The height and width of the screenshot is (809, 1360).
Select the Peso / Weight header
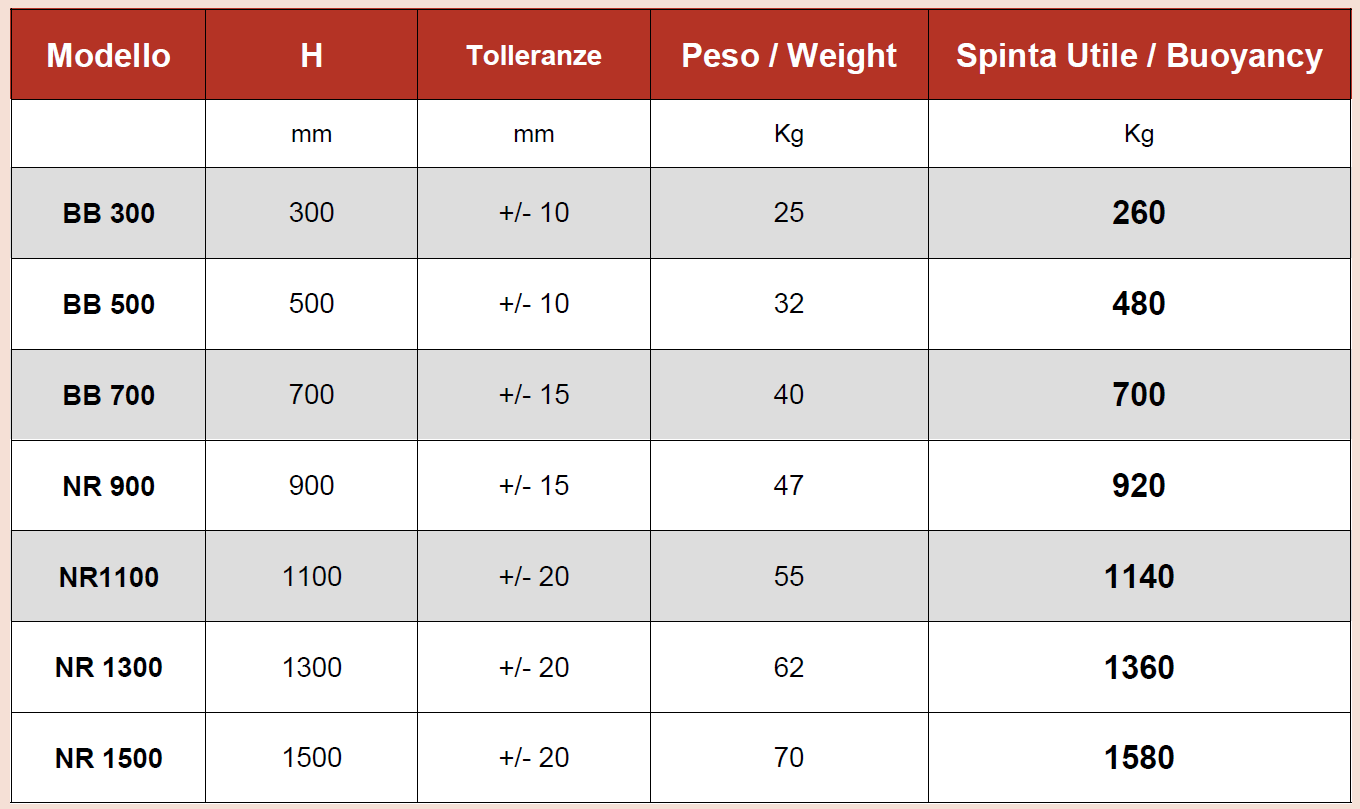pos(789,55)
